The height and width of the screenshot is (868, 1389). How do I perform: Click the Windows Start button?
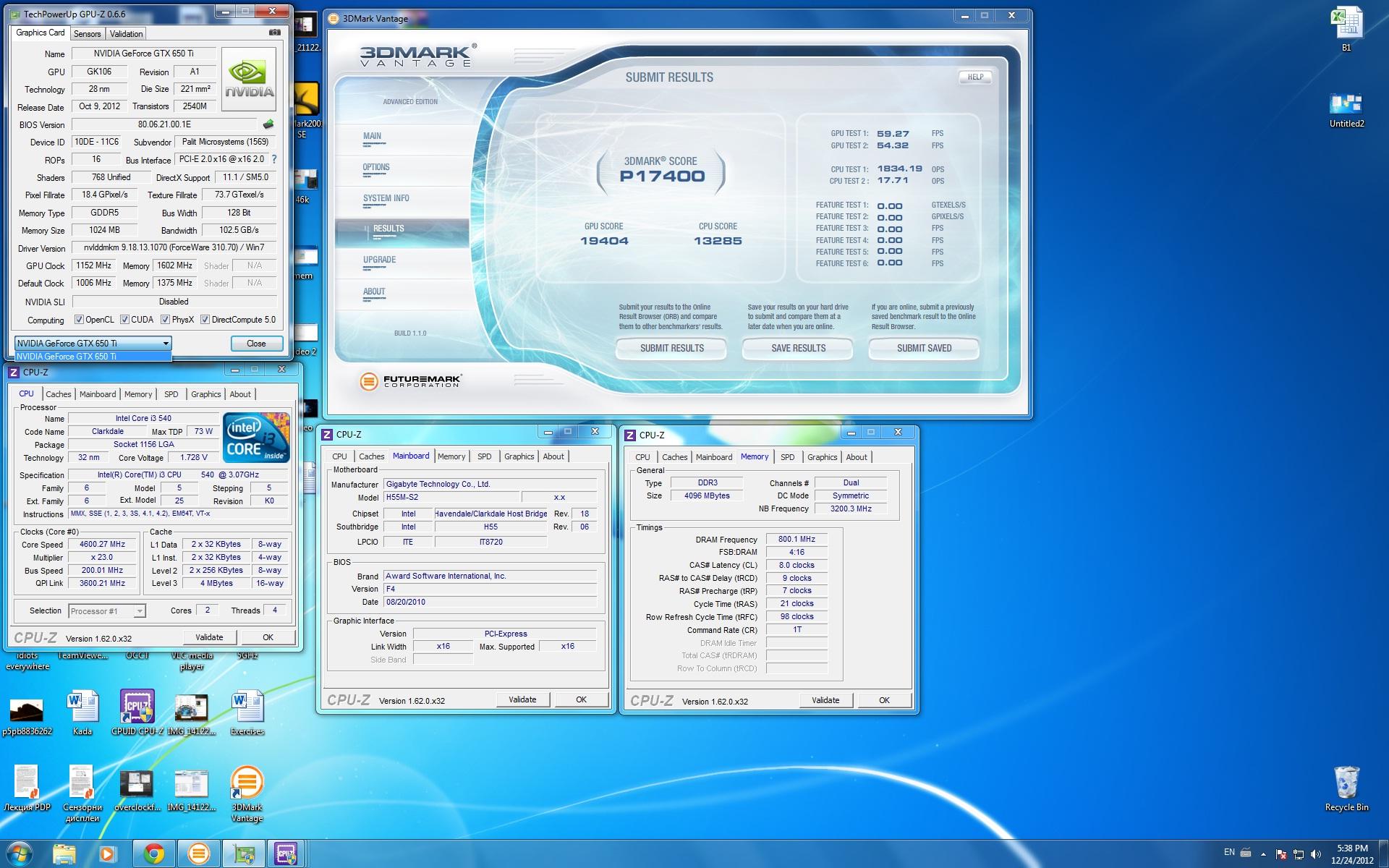tap(18, 854)
